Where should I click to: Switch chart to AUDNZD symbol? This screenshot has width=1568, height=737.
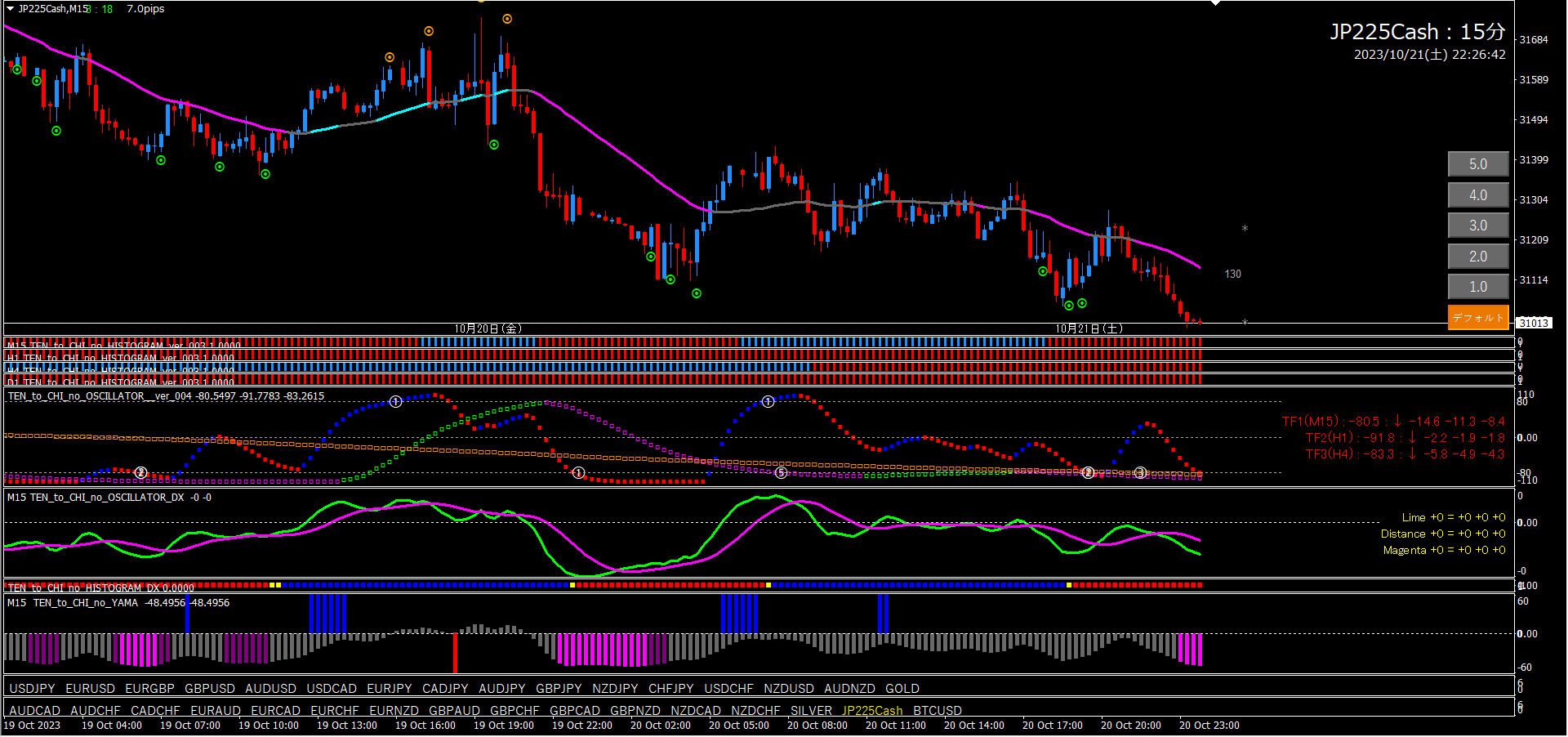pos(849,689)
